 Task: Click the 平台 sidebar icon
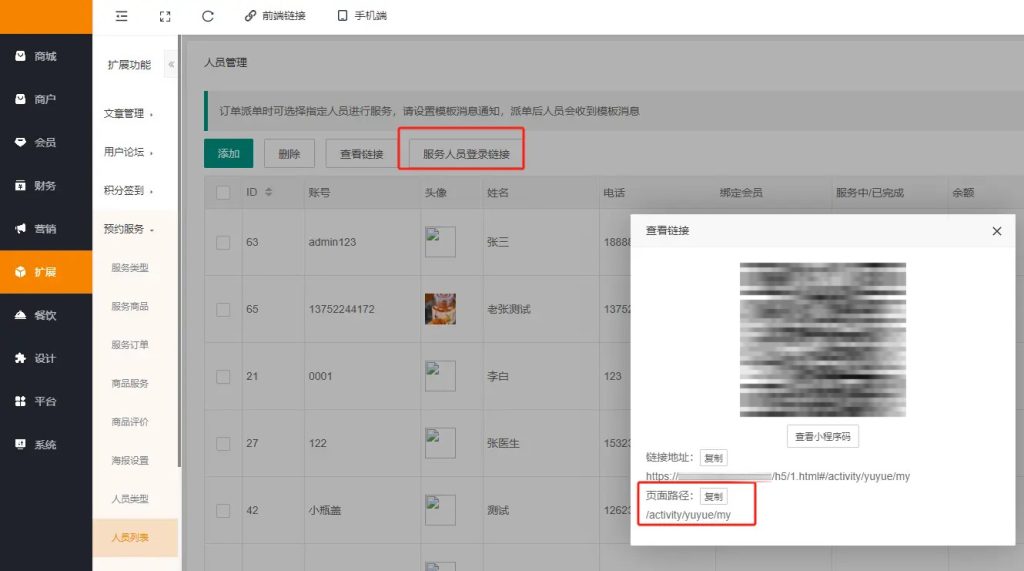pyautogui.click(x=20, y=401)
